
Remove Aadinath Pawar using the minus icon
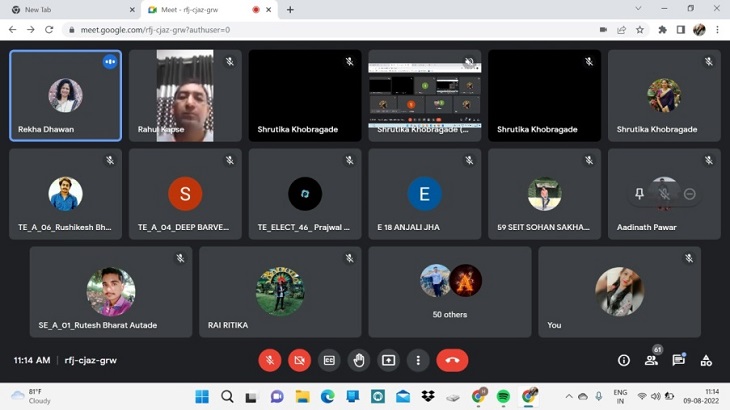[689, 194]
